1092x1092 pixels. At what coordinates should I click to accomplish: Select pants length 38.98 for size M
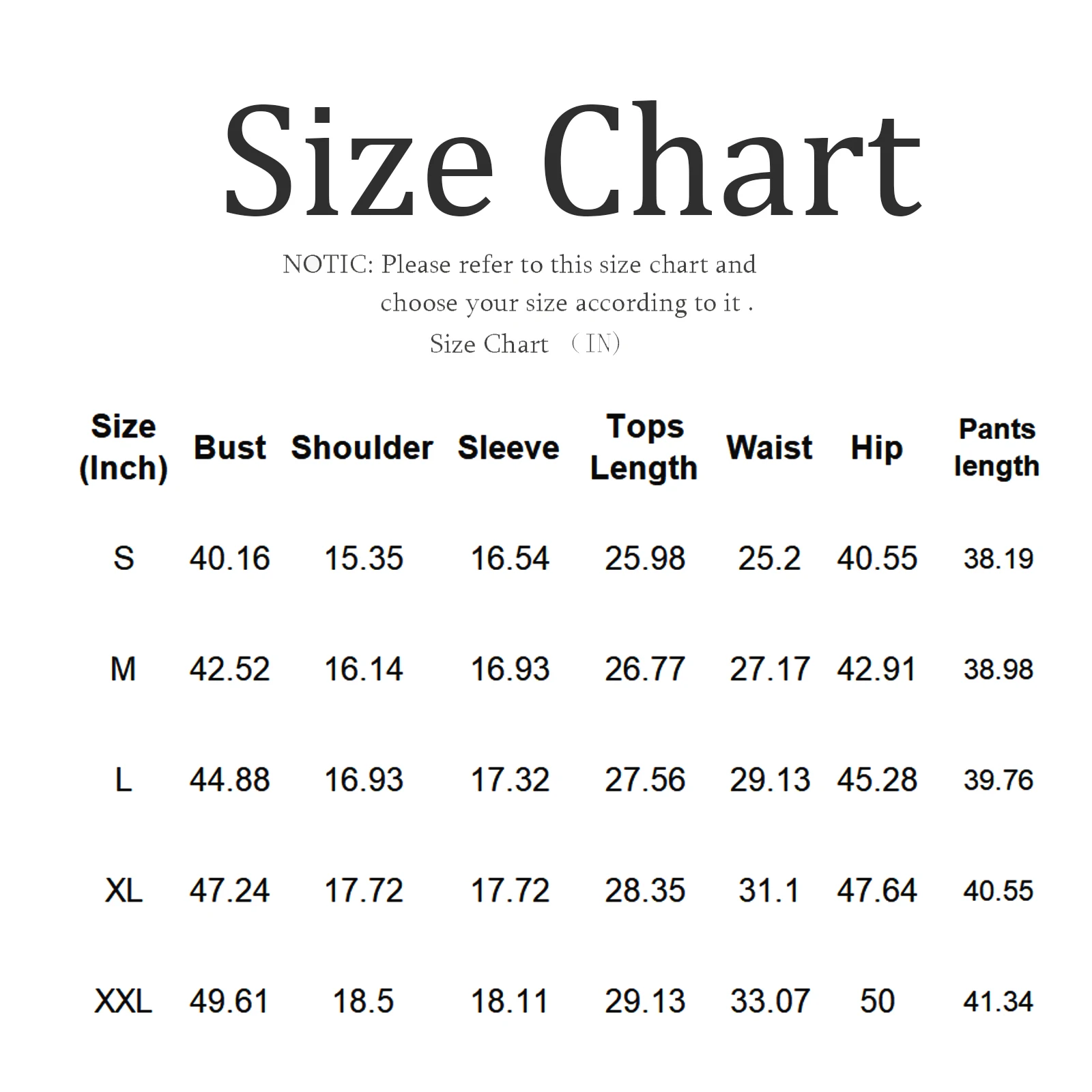tap(998, 670)
